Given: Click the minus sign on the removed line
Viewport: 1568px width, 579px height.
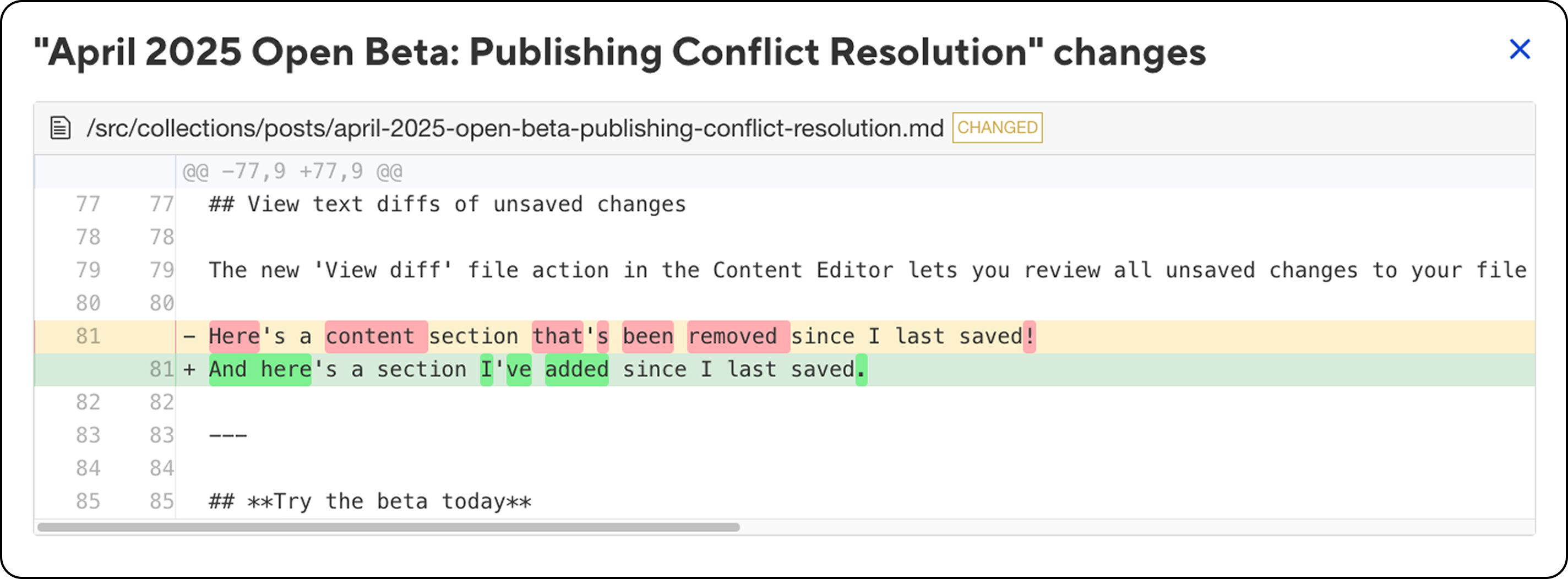Looking at the screenshot, I should tap(190, 336).
